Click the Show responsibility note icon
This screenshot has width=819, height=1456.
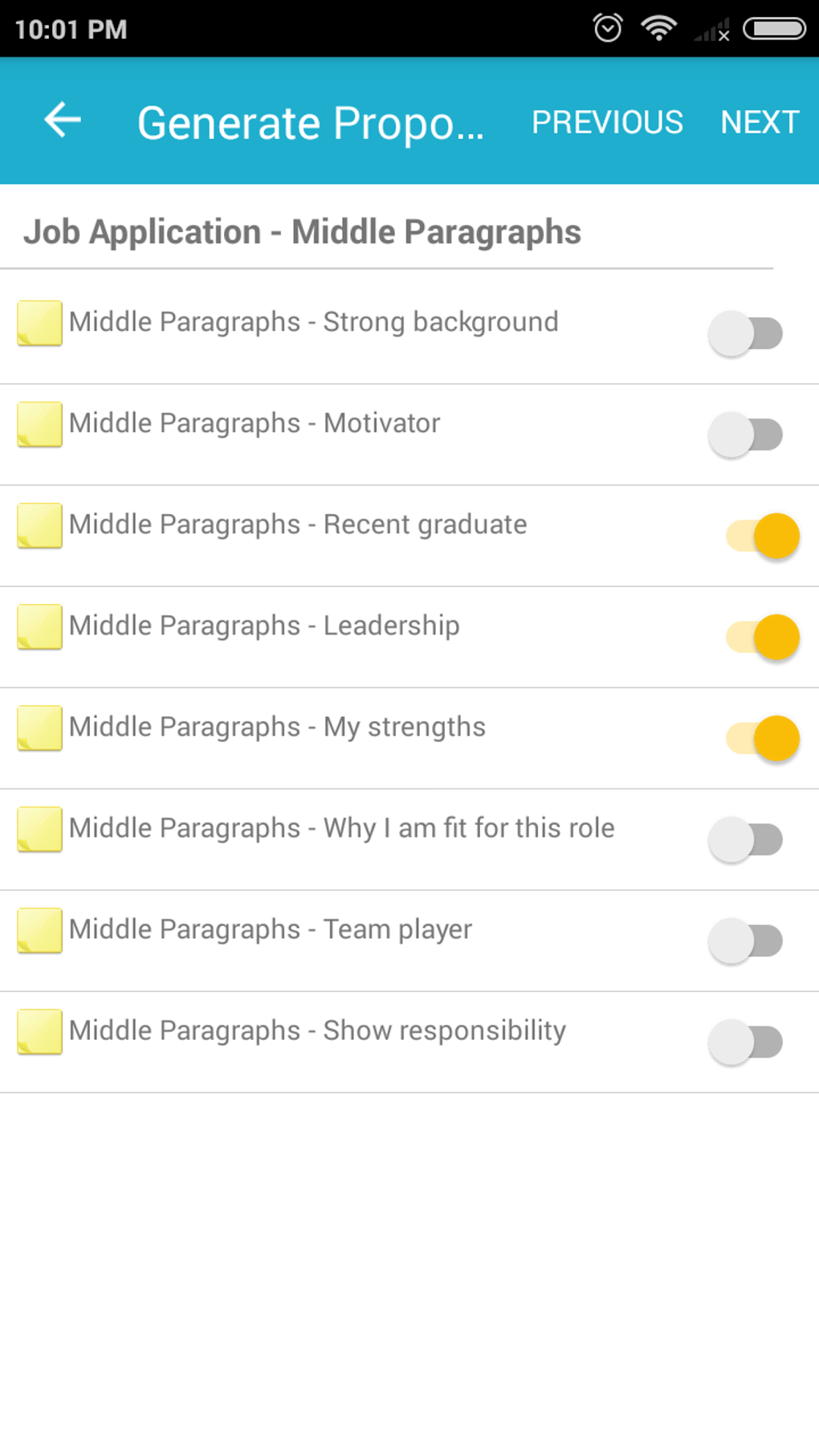tap(39, 1031)
